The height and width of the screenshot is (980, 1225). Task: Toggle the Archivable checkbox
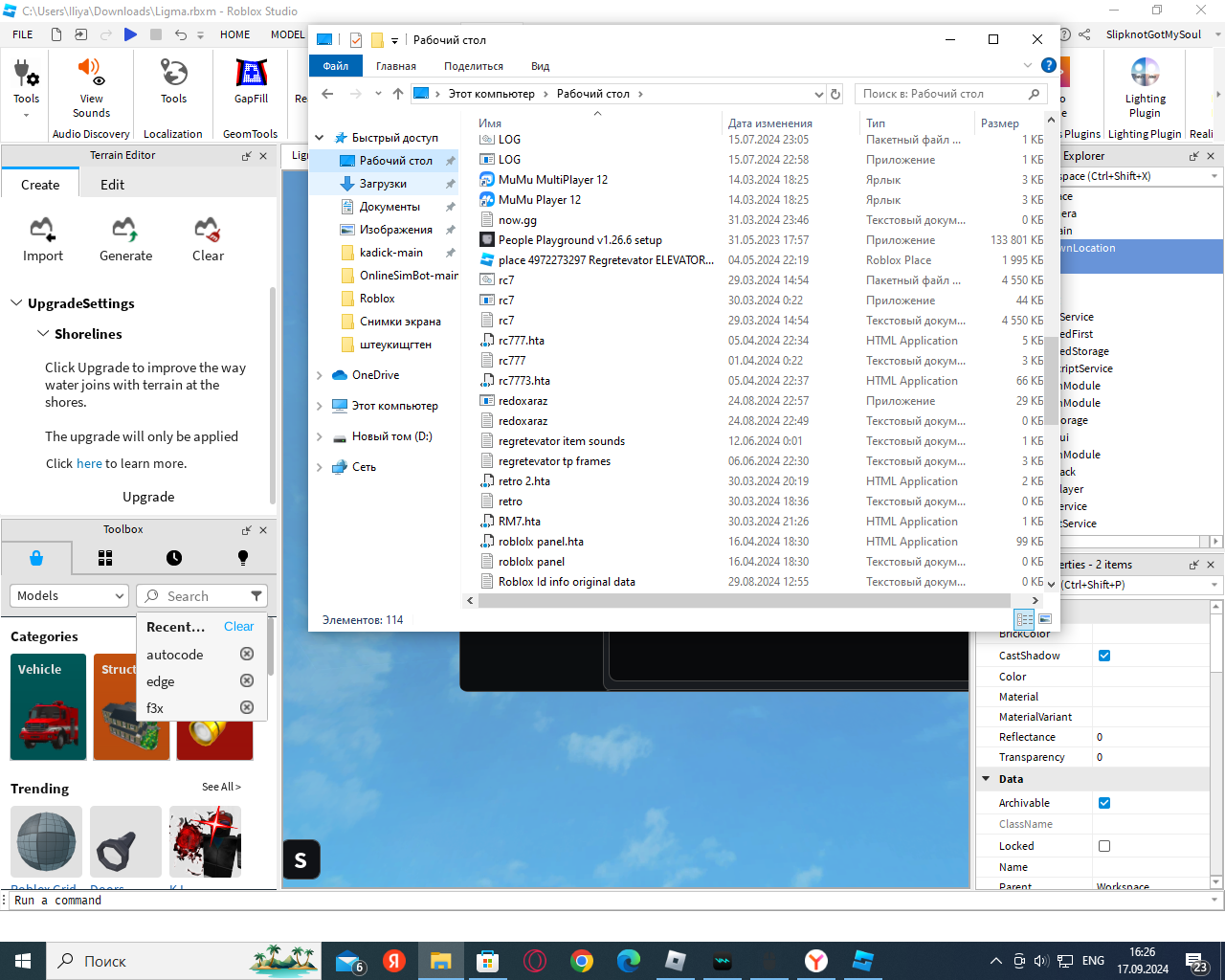pos(1104,803)
